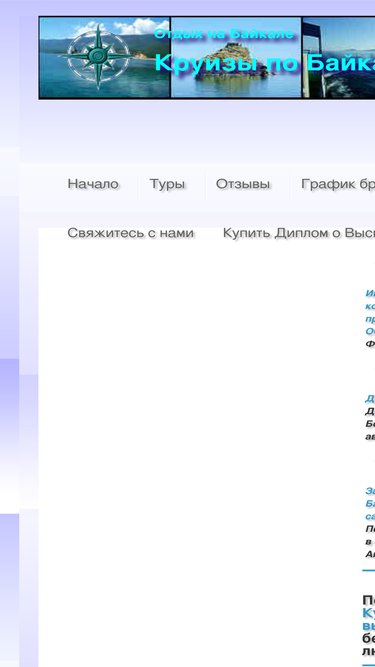Open the blue italic link starting with 'За'

tap(370, 504)
